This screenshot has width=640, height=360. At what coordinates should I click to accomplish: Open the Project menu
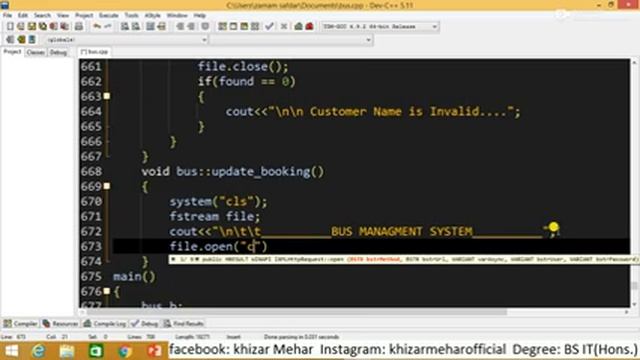click(x=84, y=15)
